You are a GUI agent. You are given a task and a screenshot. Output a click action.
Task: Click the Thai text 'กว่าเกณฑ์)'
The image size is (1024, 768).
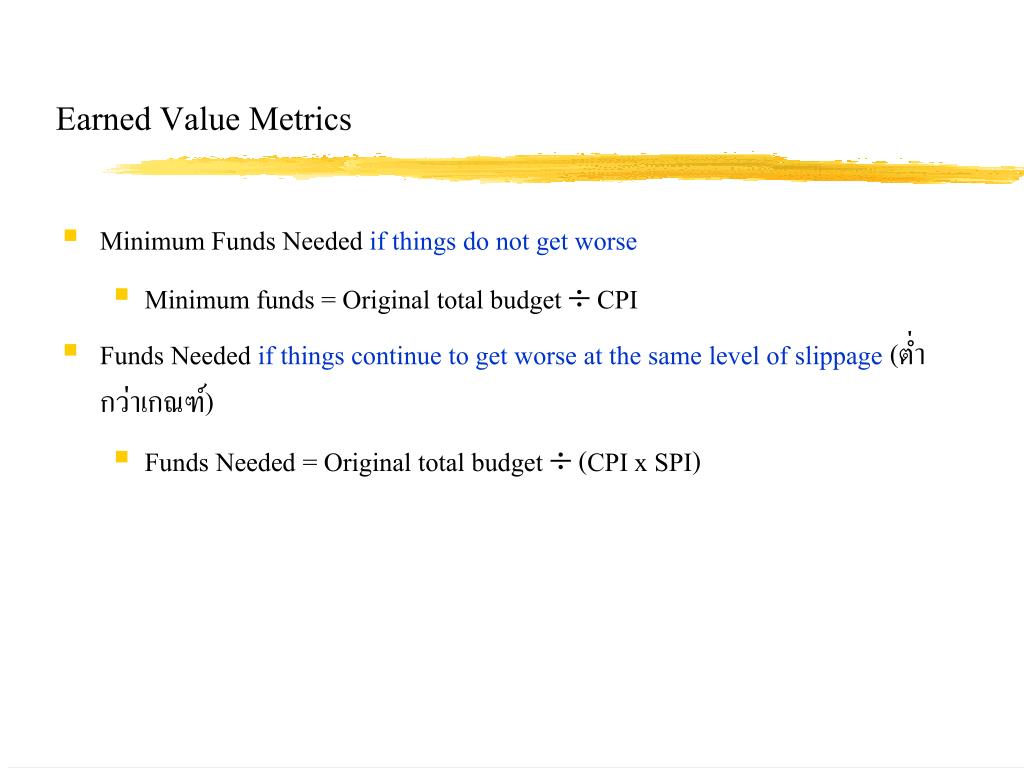tap(157, 400)
